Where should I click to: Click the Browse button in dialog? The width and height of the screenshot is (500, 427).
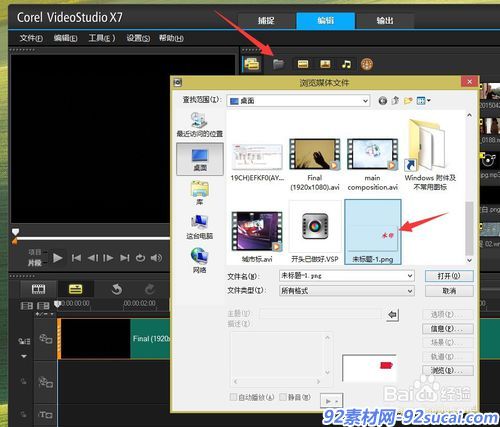click(x=448, y=370)
